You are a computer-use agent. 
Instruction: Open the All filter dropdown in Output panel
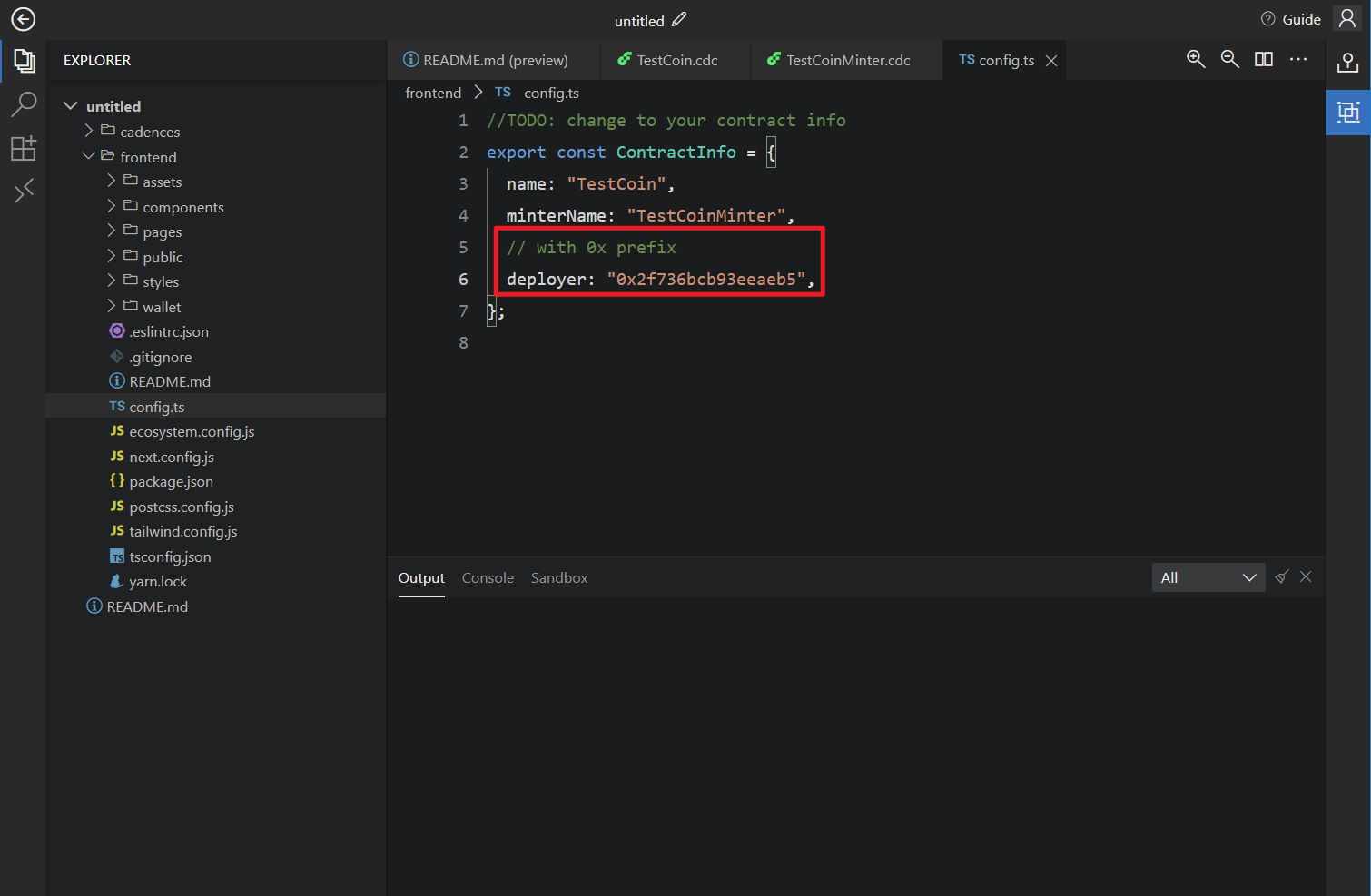[1208, 576]
